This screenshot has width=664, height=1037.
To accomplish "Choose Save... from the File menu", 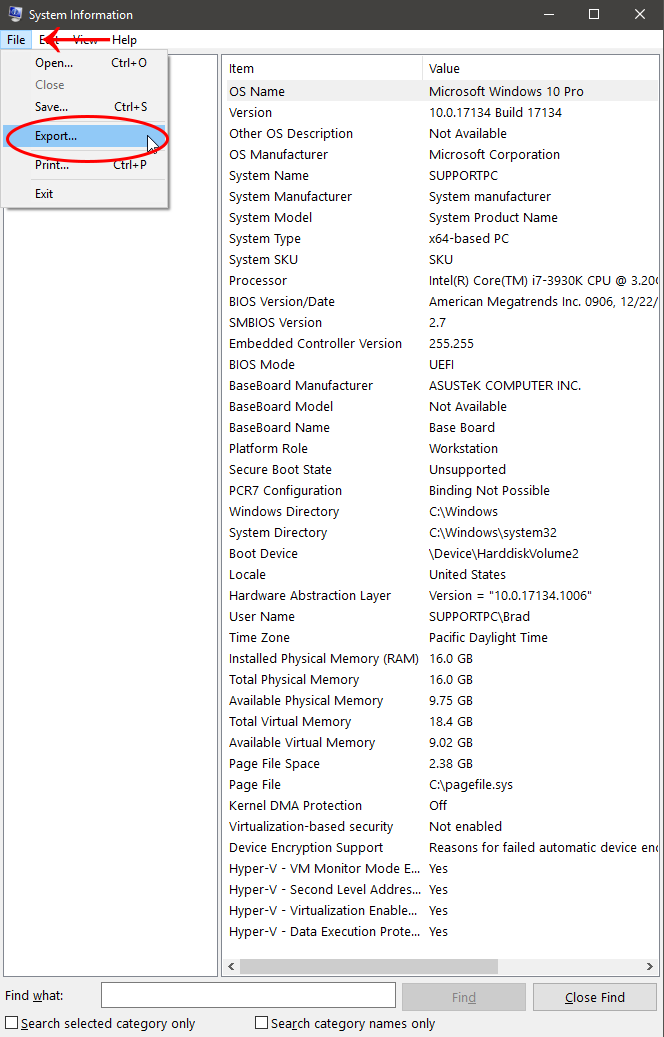I will click(x=85, y=106).
